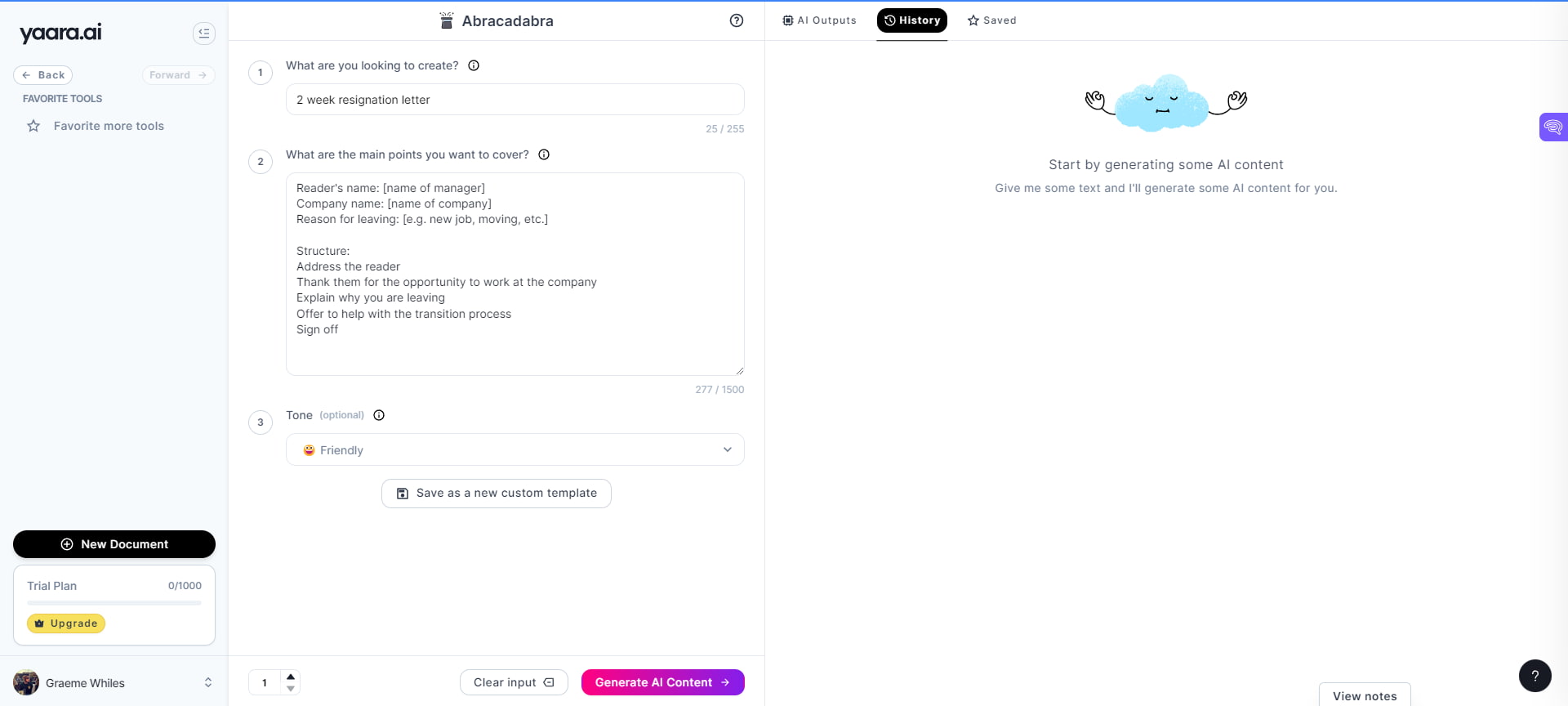Click the magic hat icon beside Abracadabra

click(x=446, y=20)
